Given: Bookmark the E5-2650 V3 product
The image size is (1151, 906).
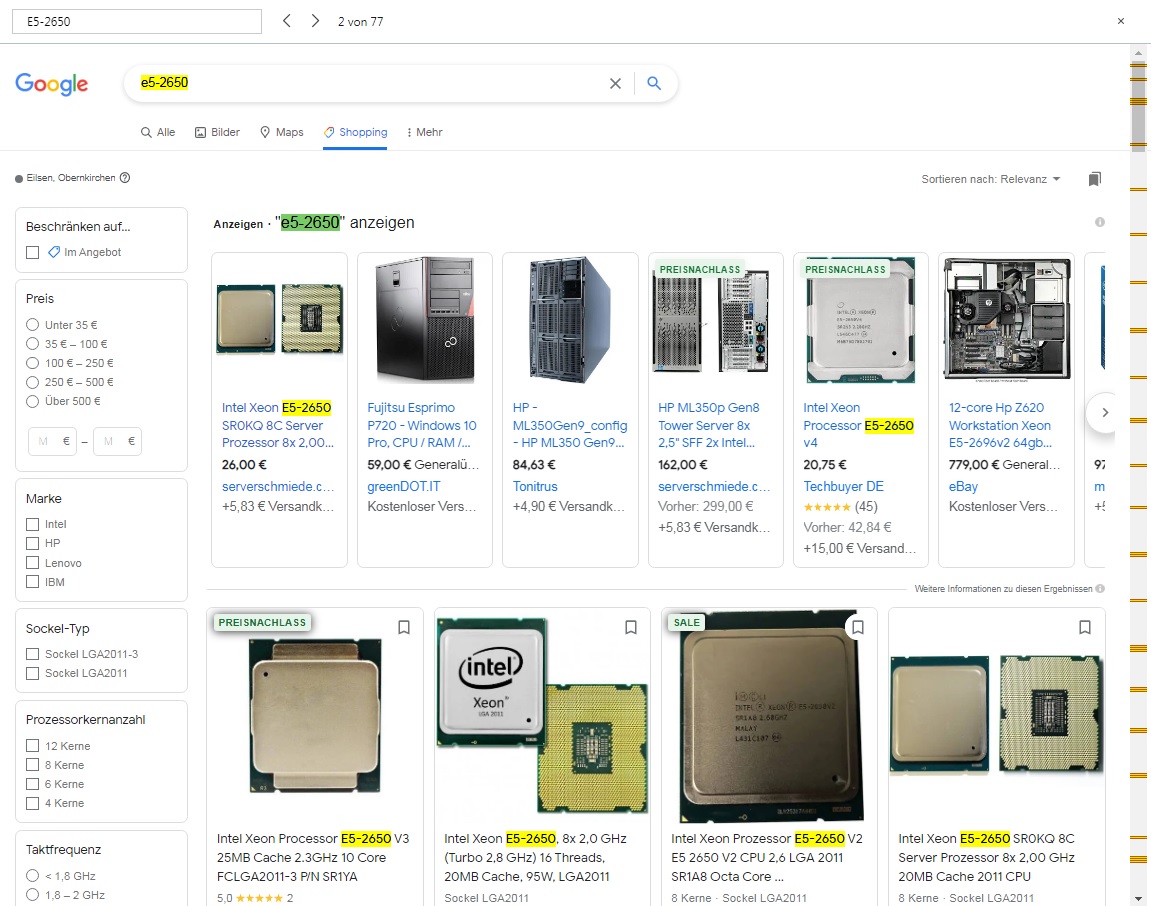Looking at the screenshot, I should (x=404, y=628).
